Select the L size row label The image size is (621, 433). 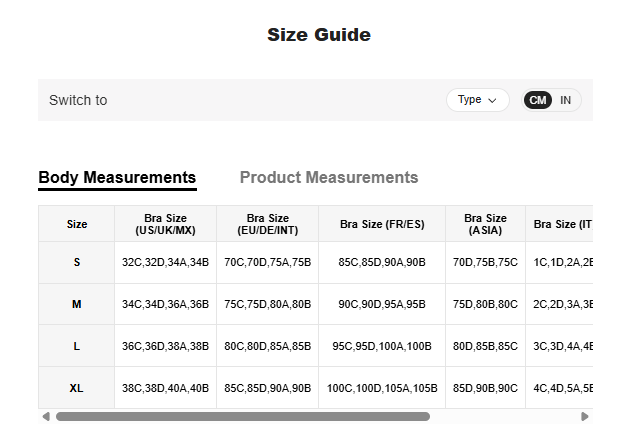[x=77, y=346]
